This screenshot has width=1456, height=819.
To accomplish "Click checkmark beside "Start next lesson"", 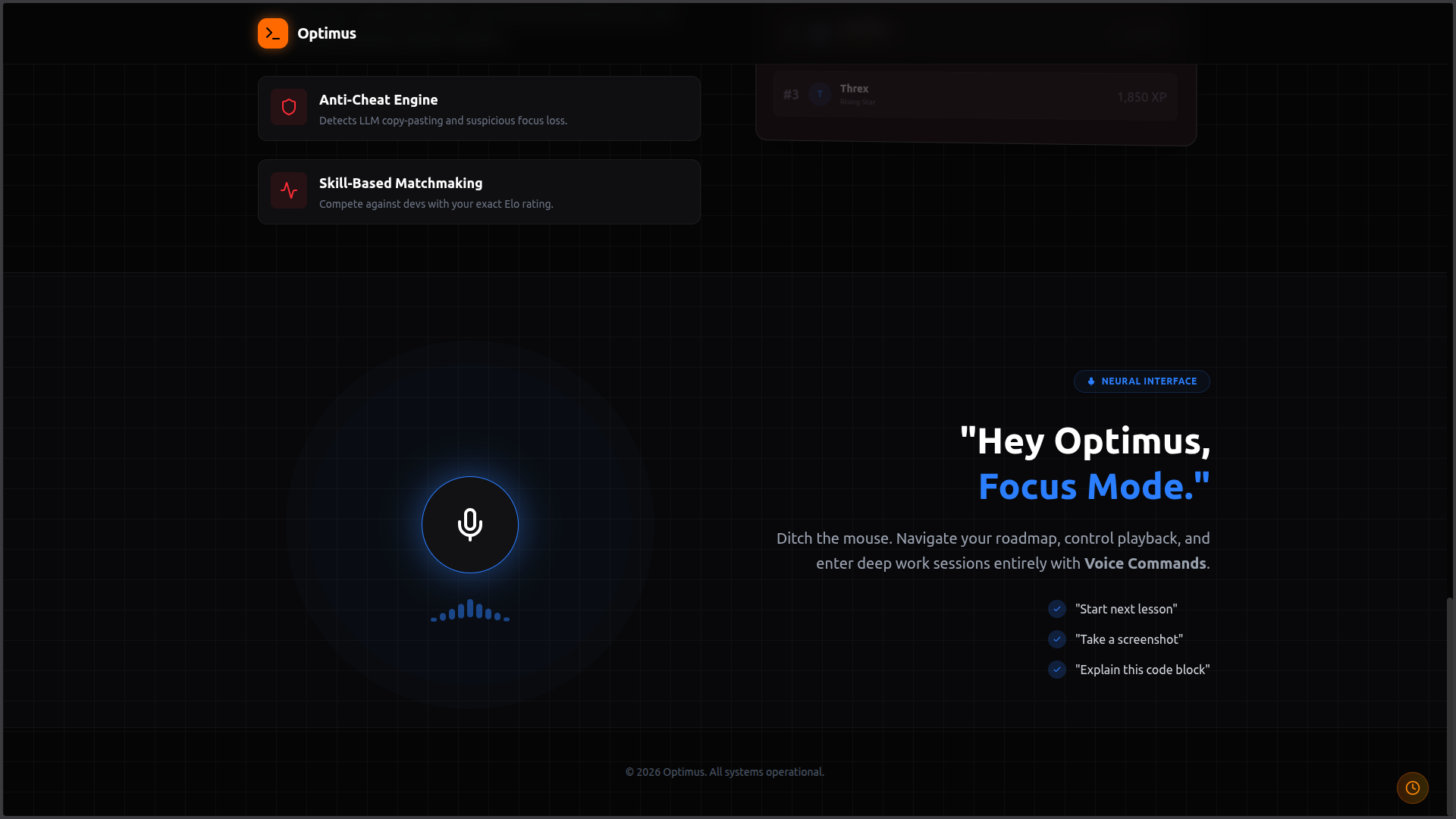I will [x=1057, y=609].
